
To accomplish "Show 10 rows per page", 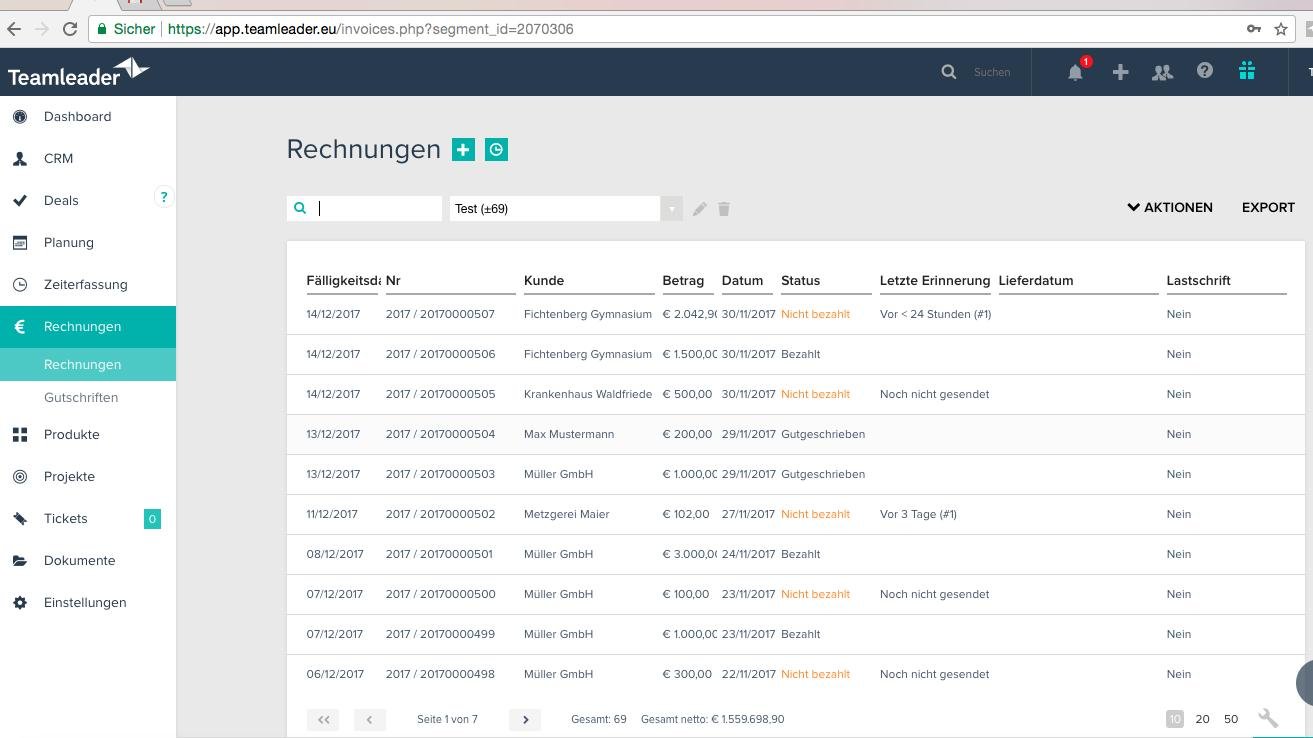I will pos(1174,719).
